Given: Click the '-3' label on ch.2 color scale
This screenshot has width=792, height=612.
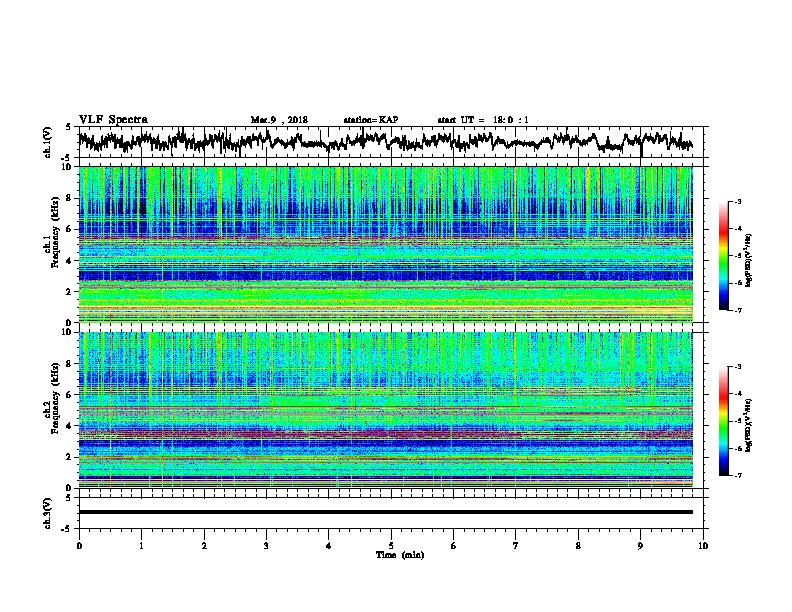Looking at the screenshot, I should [737, 367].
